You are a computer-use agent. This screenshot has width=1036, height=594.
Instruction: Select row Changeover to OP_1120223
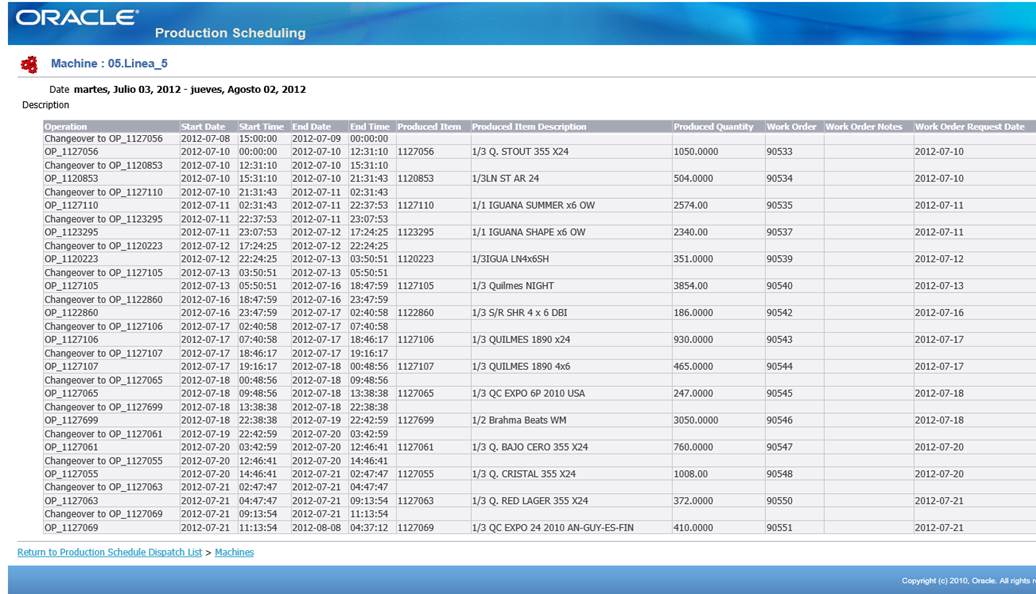tap(539, 246)
